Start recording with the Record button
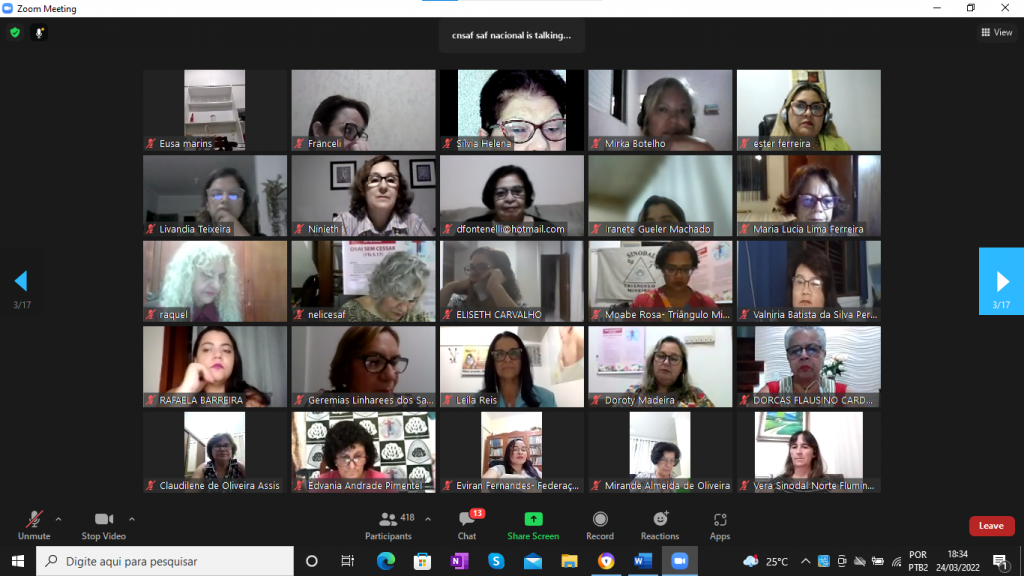1024x576 pixels. click(600, 525)
